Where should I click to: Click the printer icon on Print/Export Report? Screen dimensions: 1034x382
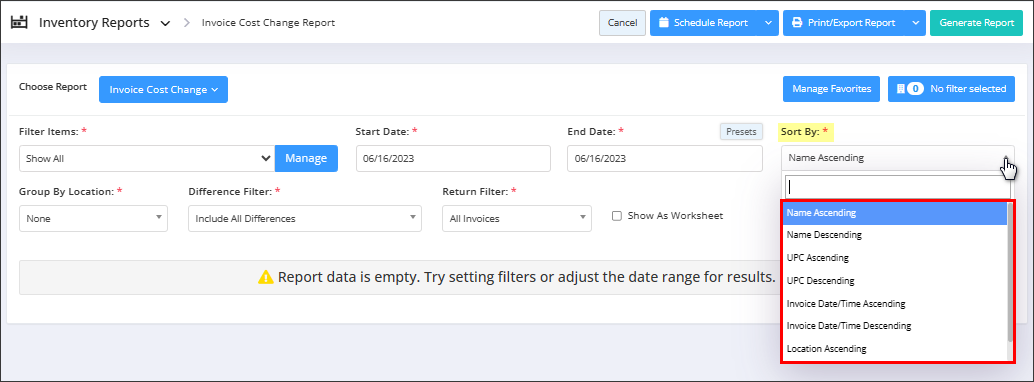click(x=797, y=22)
